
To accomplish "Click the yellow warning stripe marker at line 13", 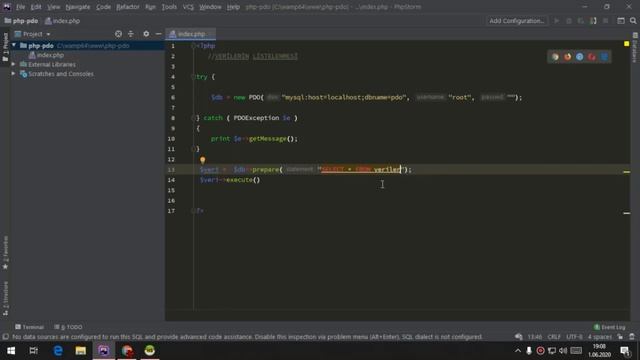I will pos(627,172).
